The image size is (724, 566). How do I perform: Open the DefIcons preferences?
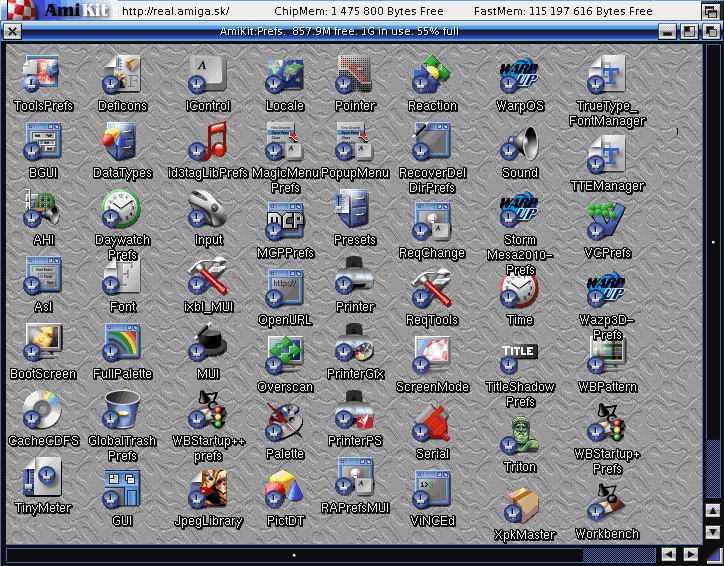pyautogui.click(x=121, y=74)
